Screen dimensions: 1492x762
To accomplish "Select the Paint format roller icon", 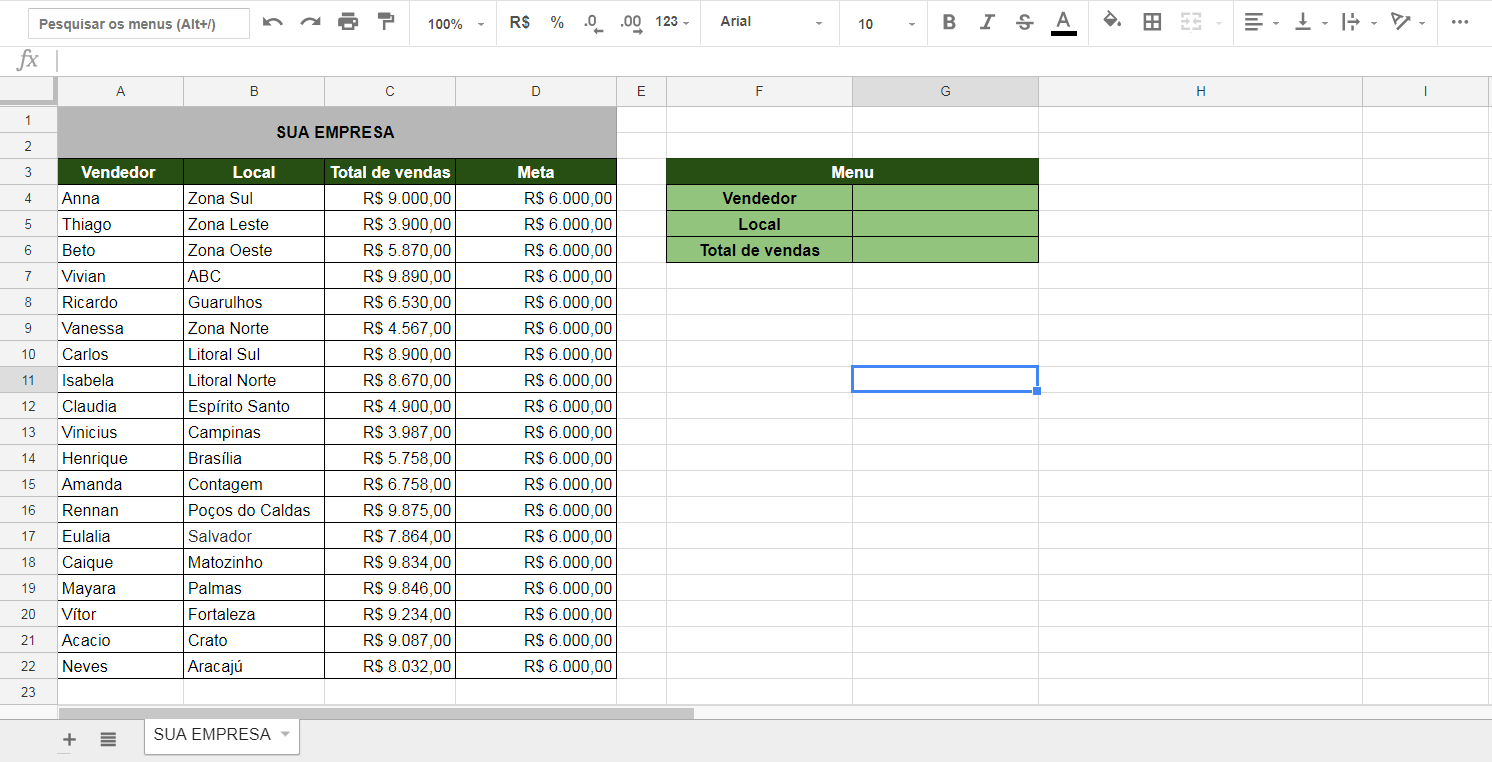I will pos(386,22).
